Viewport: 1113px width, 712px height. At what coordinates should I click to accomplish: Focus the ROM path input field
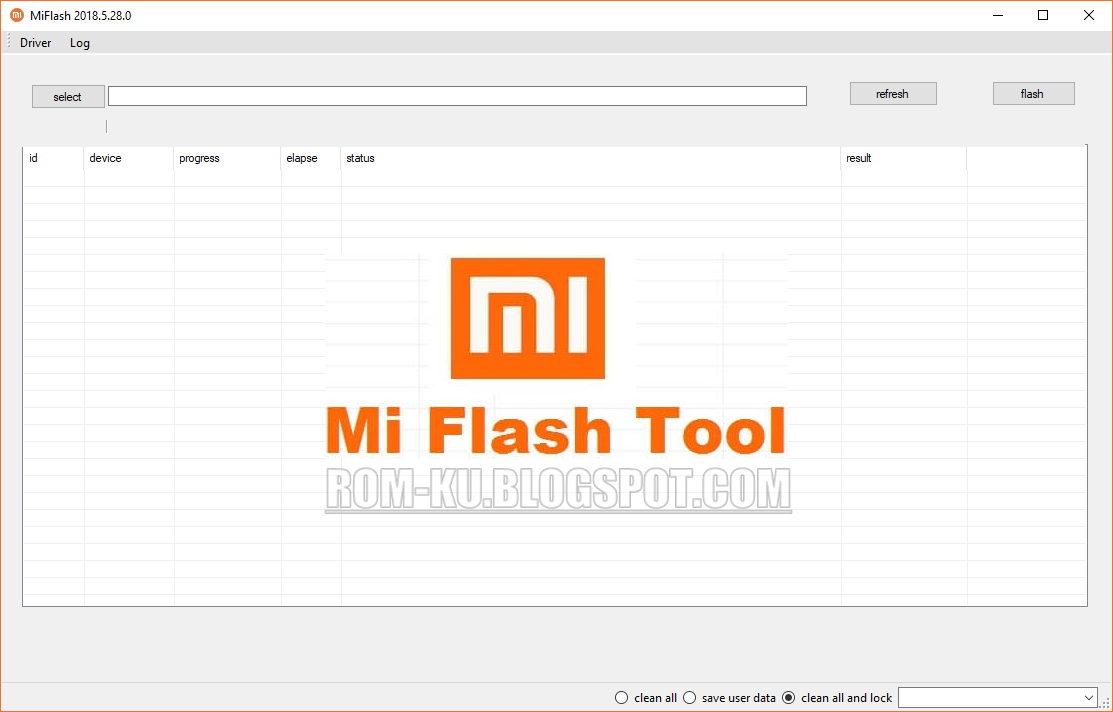pyautogui.click(x=457, y=96)
